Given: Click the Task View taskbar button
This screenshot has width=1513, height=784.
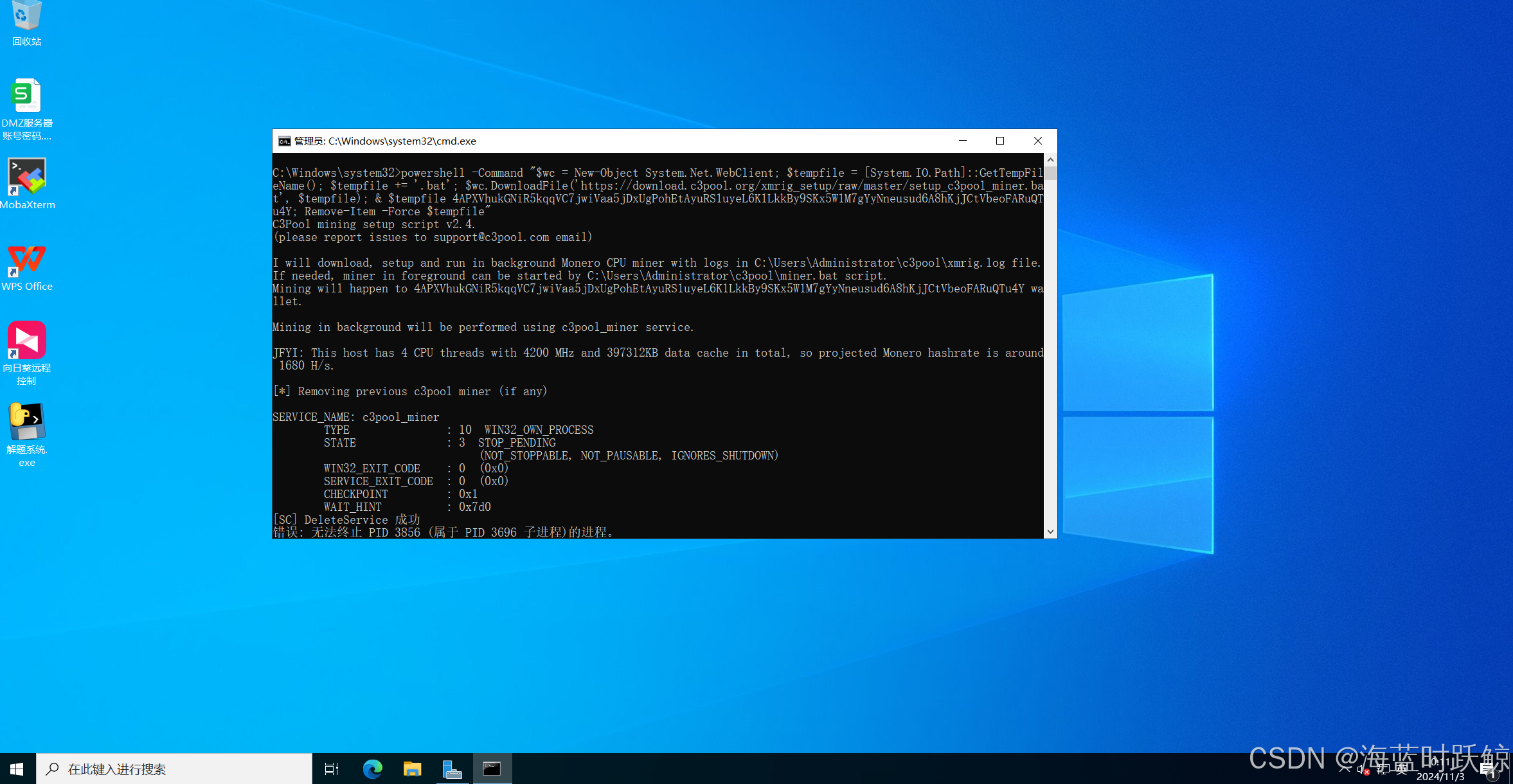Looking at the screenshot, I should 332,769.
